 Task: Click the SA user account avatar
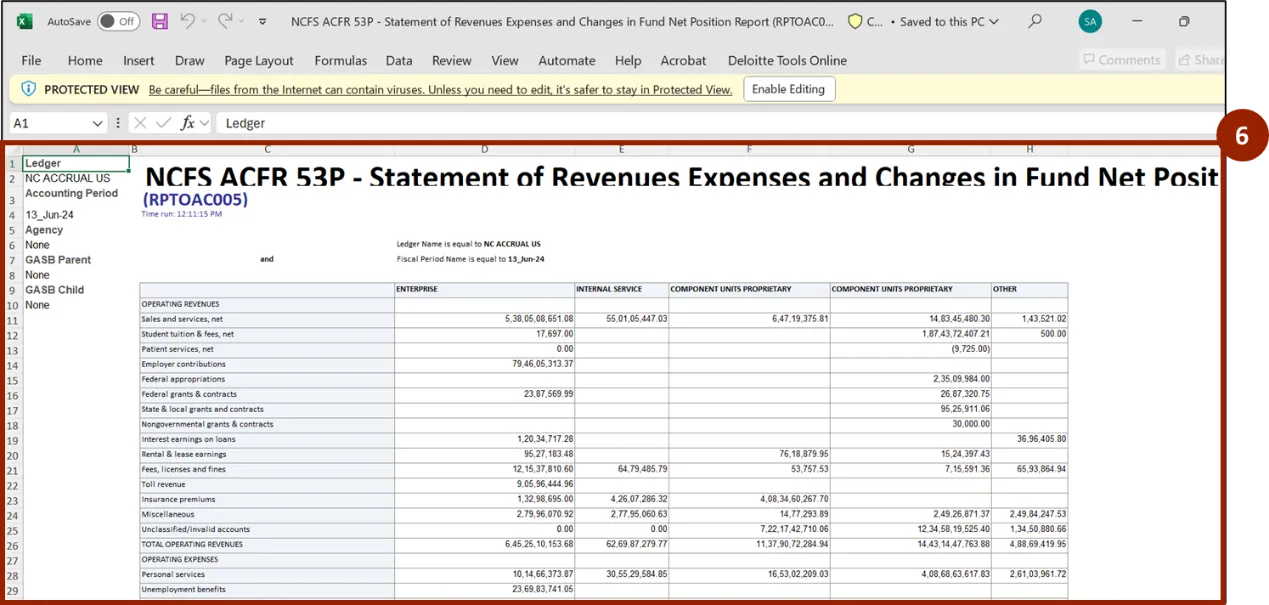pyautogui.click(x=1090, y=21)
